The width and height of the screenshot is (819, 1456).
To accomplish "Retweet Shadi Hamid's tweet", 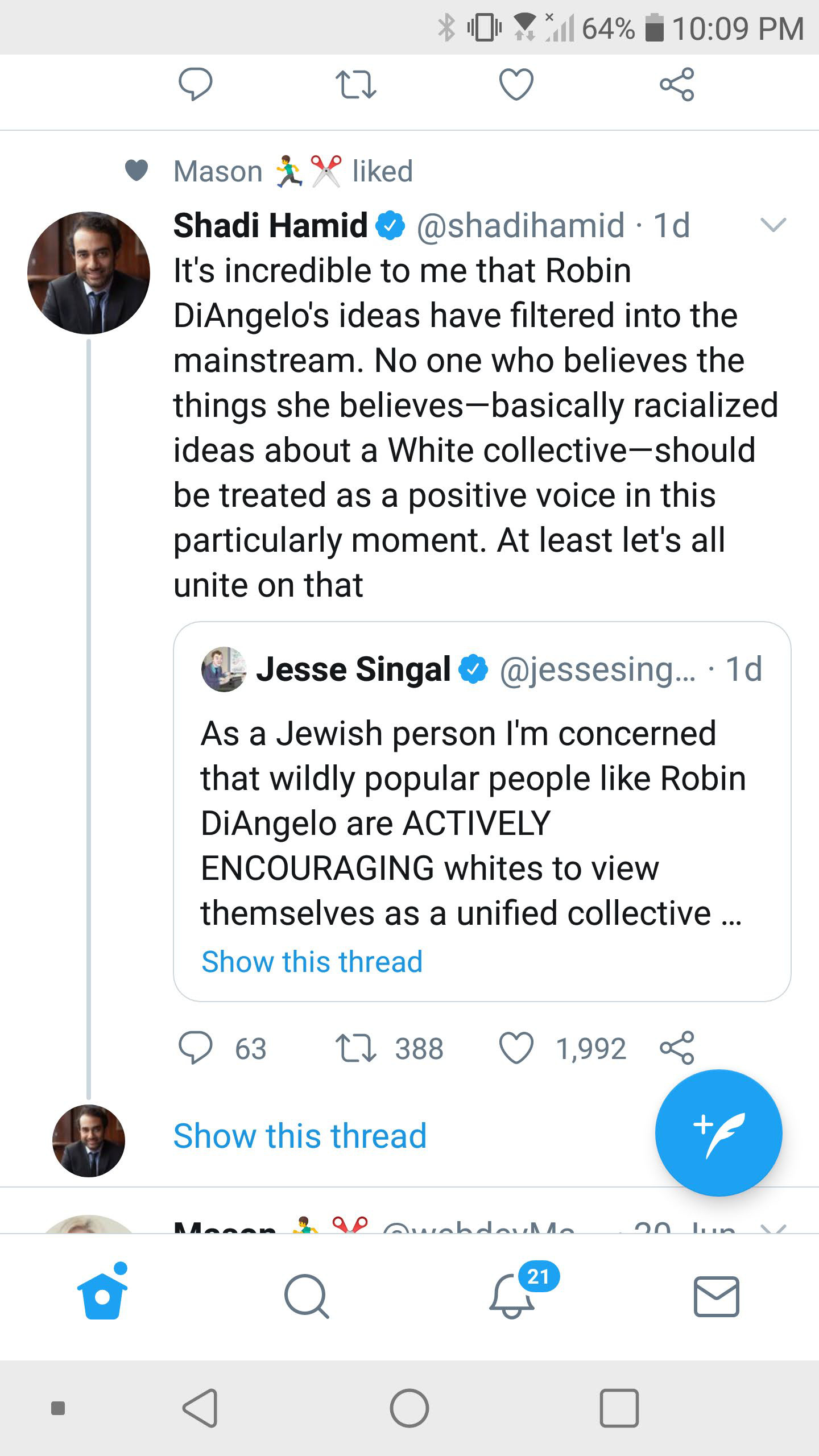I will (355, 1048).
